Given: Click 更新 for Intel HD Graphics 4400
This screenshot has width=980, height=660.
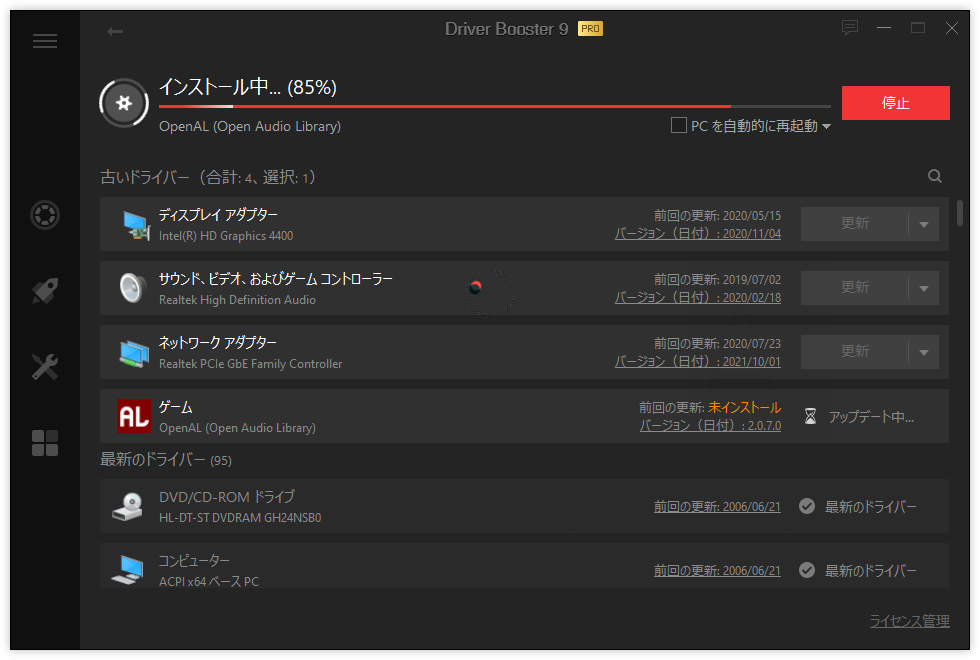Looking at the screenshot, I should [x=854, y=224].
